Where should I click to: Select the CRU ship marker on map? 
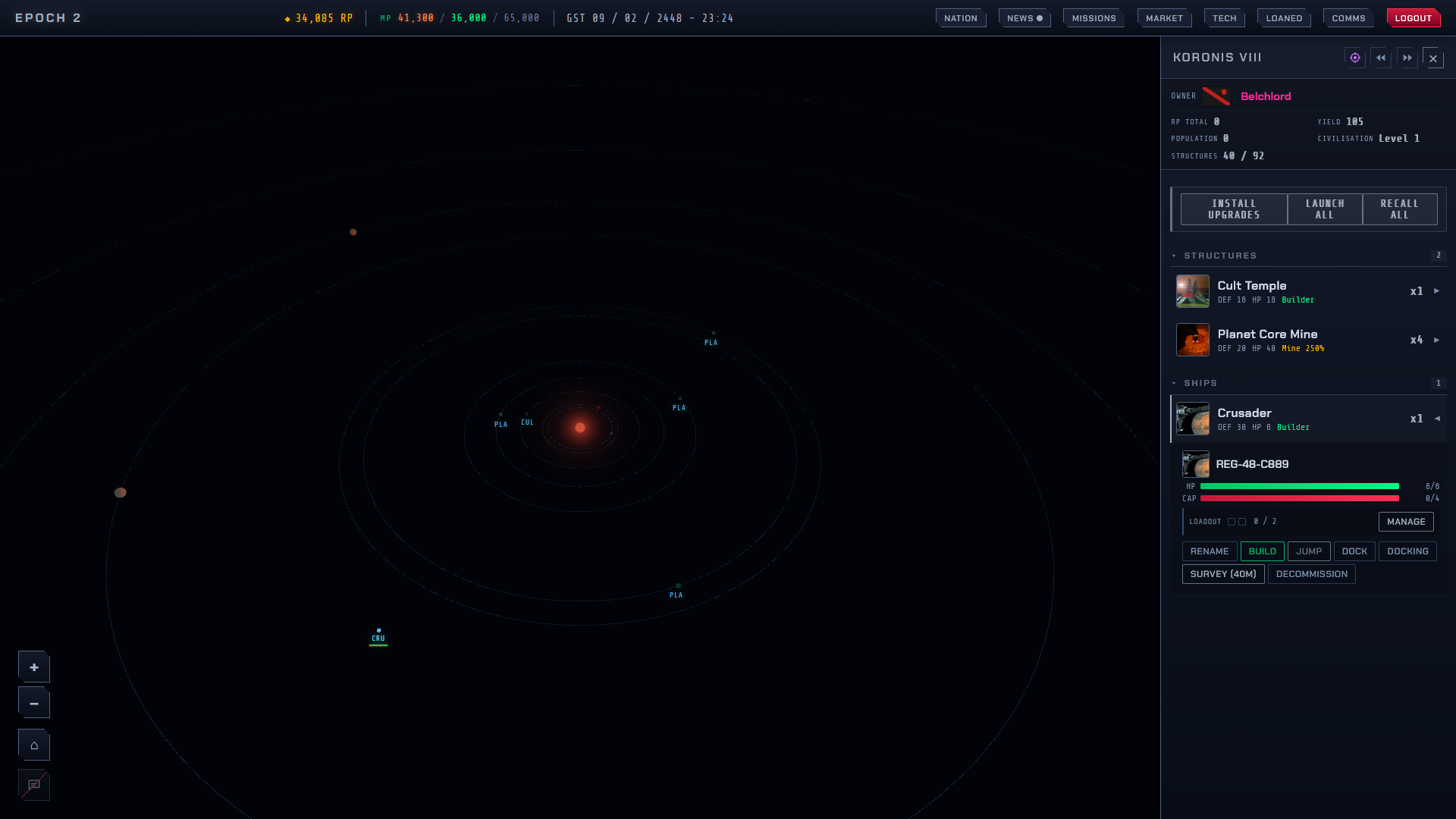(378, 637)
